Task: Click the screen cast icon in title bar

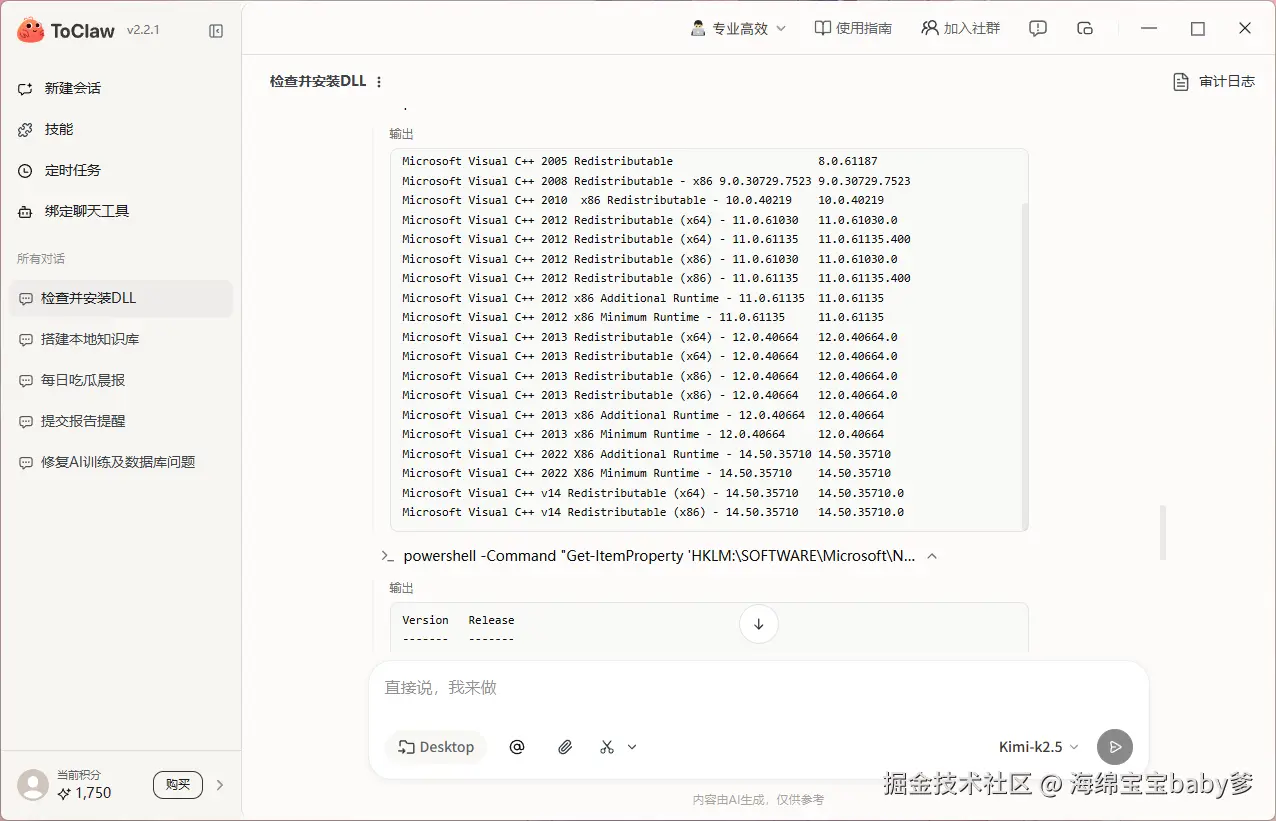Action: (x=1085, y=29)
